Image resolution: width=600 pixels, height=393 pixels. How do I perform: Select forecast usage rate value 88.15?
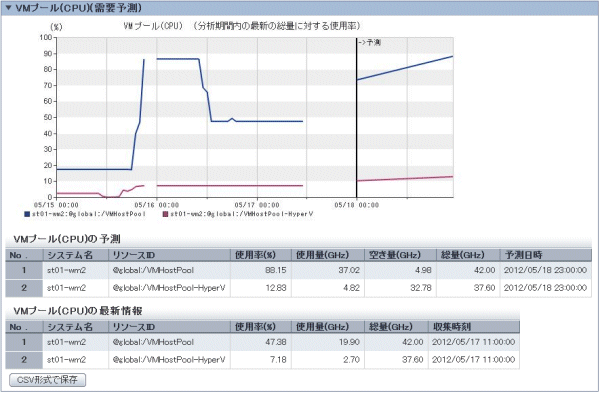(x=276, y=270)
